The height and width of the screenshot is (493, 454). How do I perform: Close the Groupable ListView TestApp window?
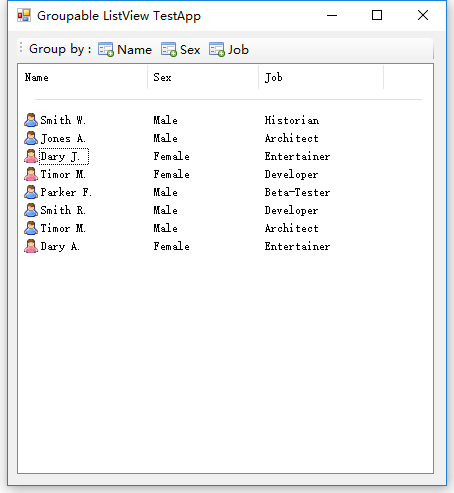tap(423, 15)
